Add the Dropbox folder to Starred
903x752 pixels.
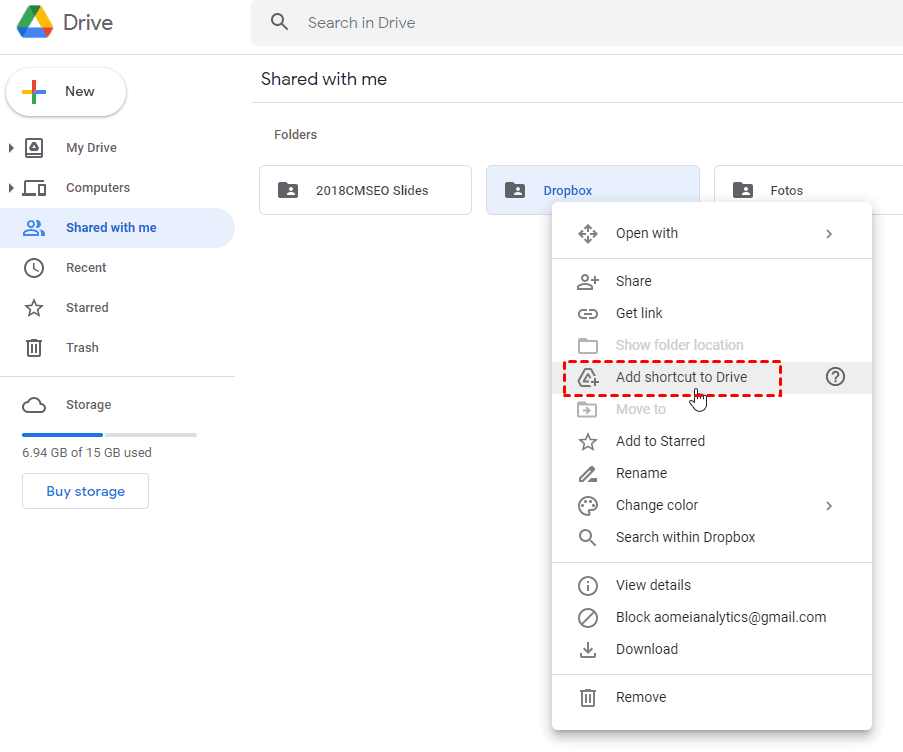coord(662,441)
